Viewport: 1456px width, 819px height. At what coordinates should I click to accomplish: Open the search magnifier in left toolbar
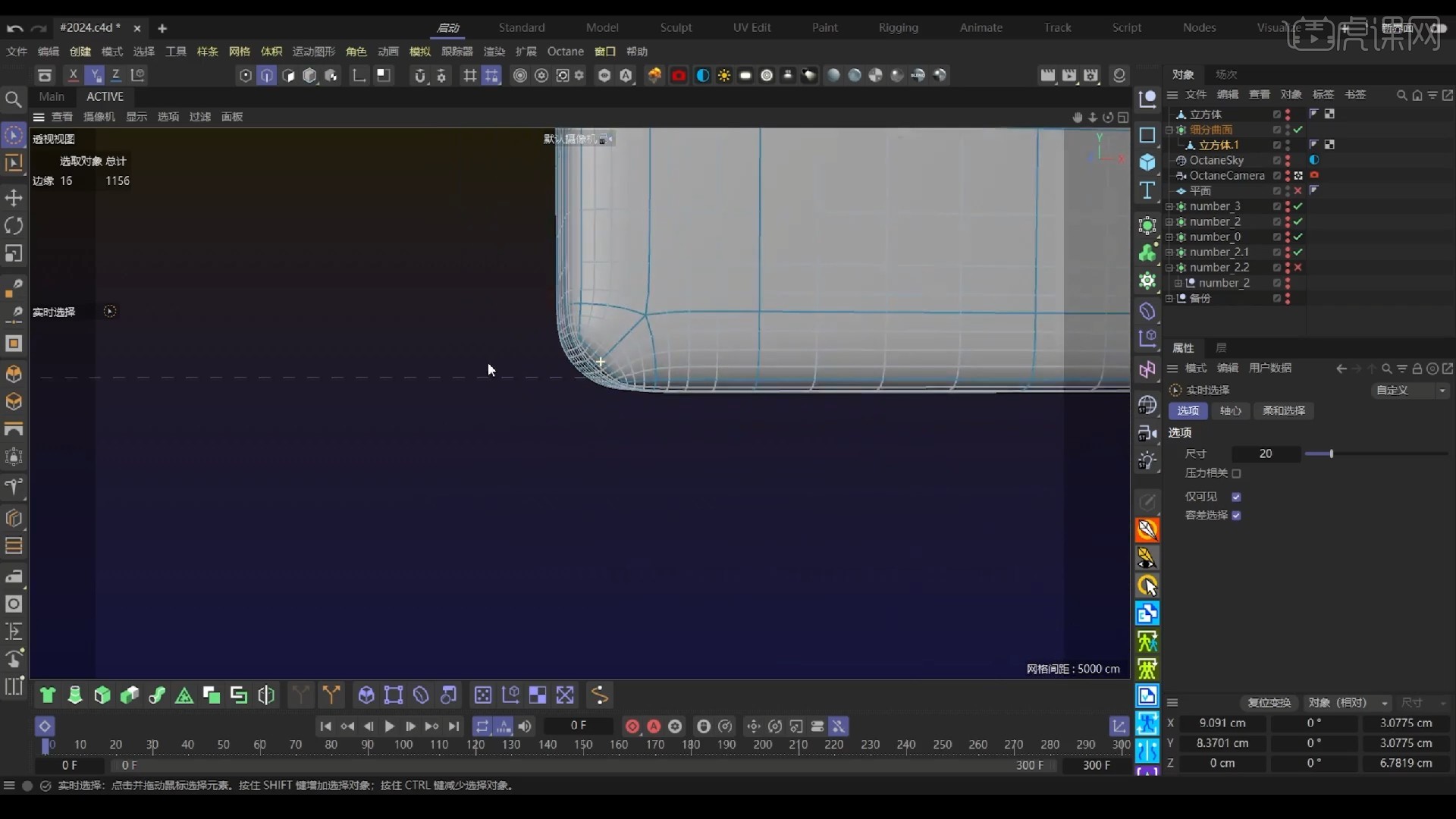coord(14,99)
